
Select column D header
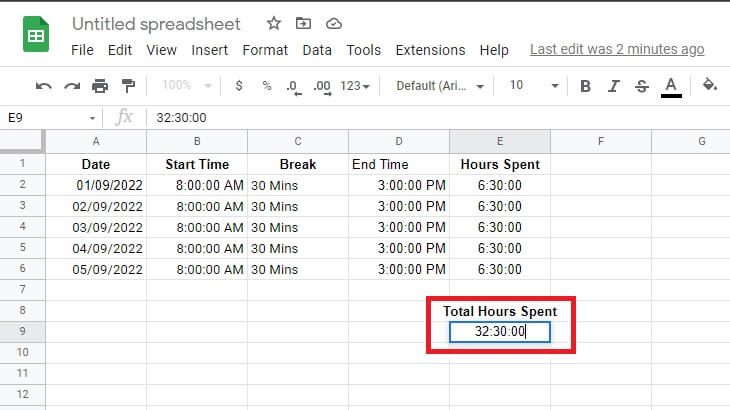399,141
